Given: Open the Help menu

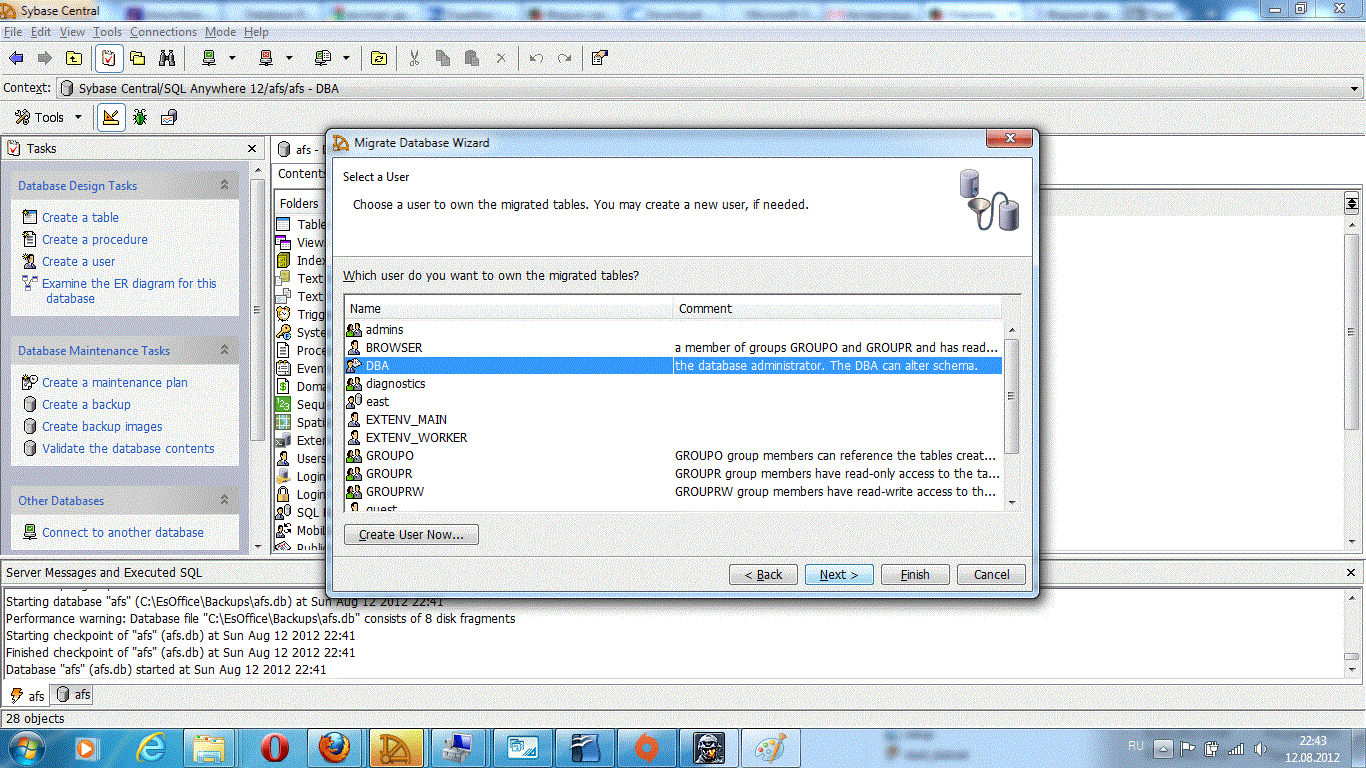Looking at the screenshot, I should [256, 32].
